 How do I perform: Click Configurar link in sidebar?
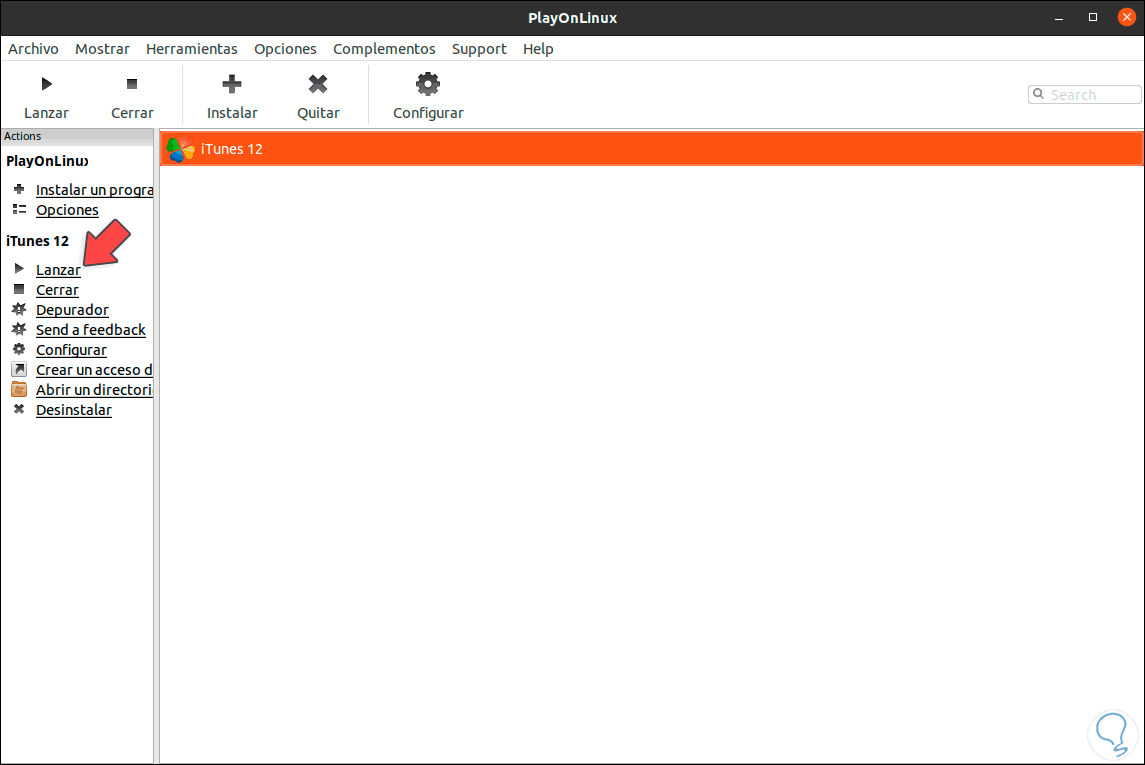pos(72,350)
